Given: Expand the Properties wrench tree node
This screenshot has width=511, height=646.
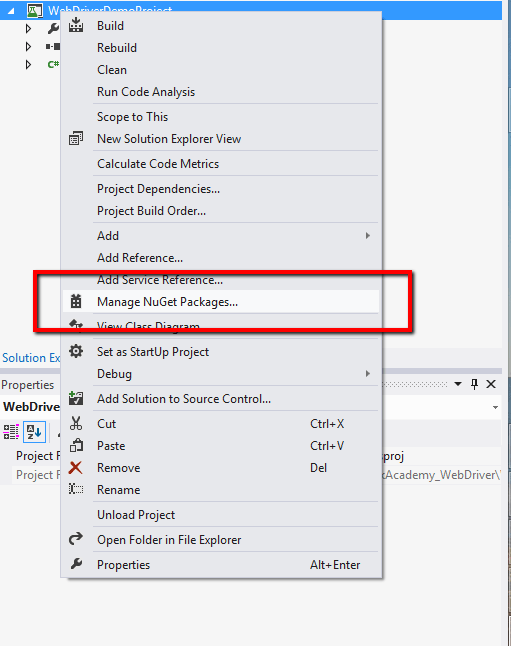Looking at the screenshot, I should click(28, 28).
